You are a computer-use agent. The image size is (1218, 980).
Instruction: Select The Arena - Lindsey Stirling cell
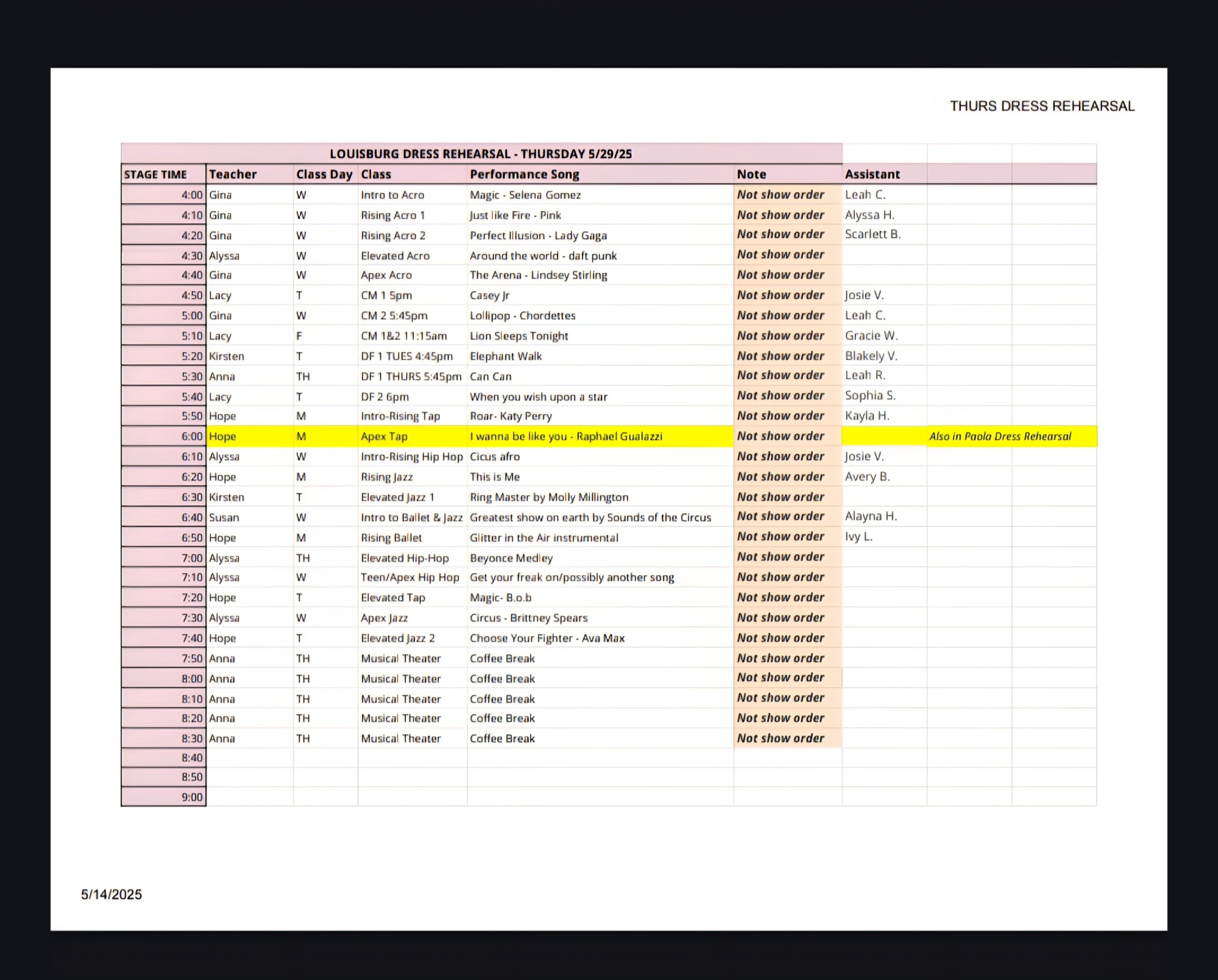tap(600, 275)
